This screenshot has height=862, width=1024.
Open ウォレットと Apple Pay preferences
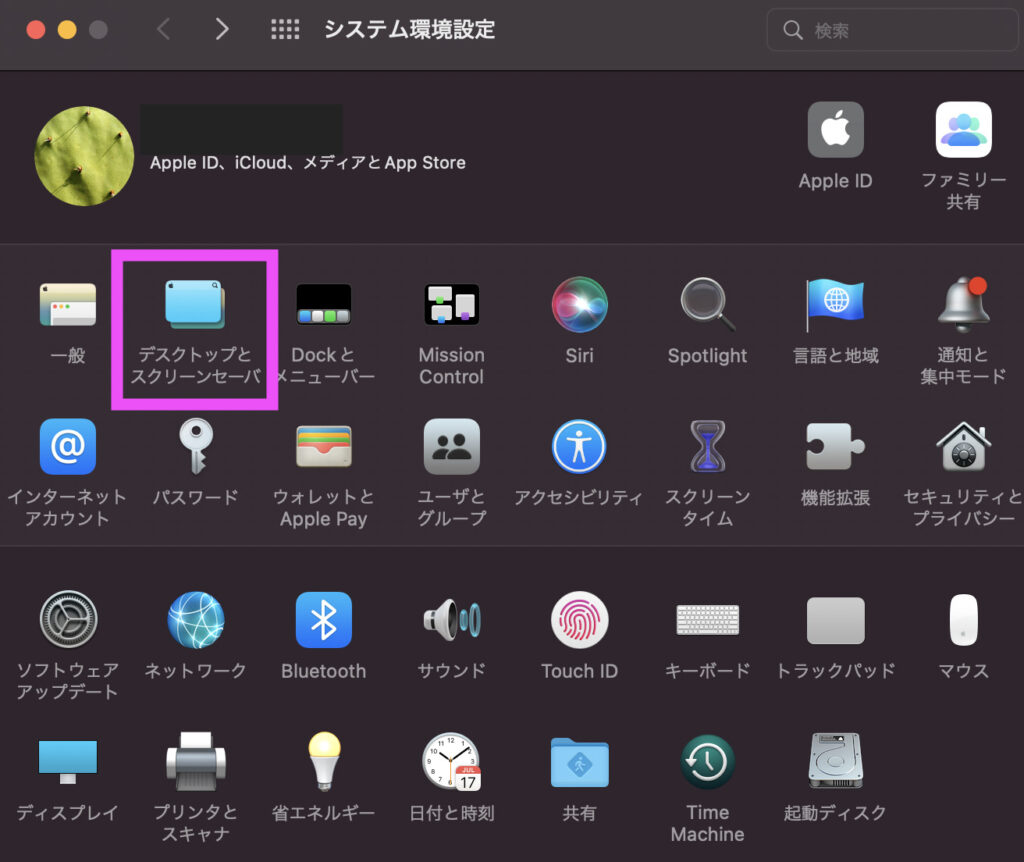click(323, 447)
